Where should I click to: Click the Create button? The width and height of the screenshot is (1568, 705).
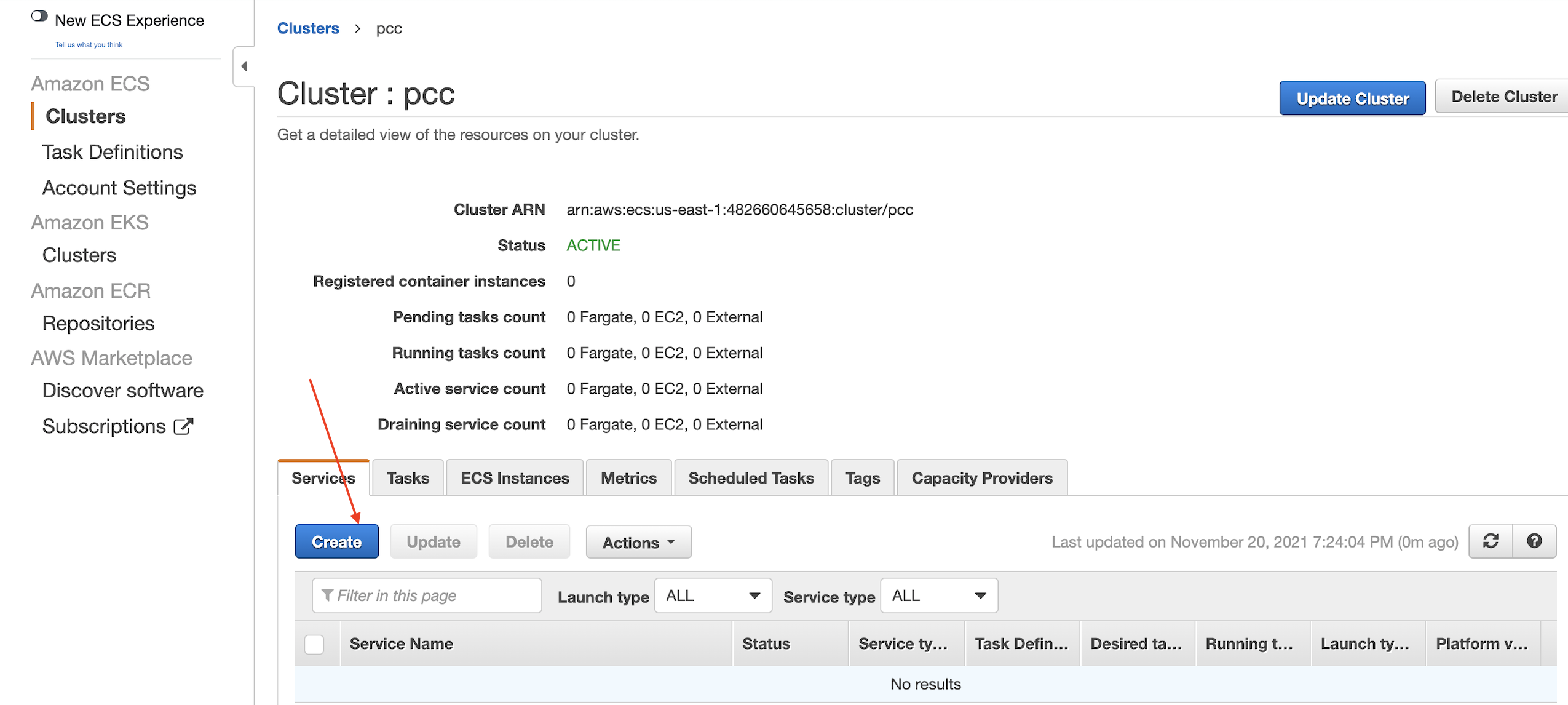tap(336, 541)
